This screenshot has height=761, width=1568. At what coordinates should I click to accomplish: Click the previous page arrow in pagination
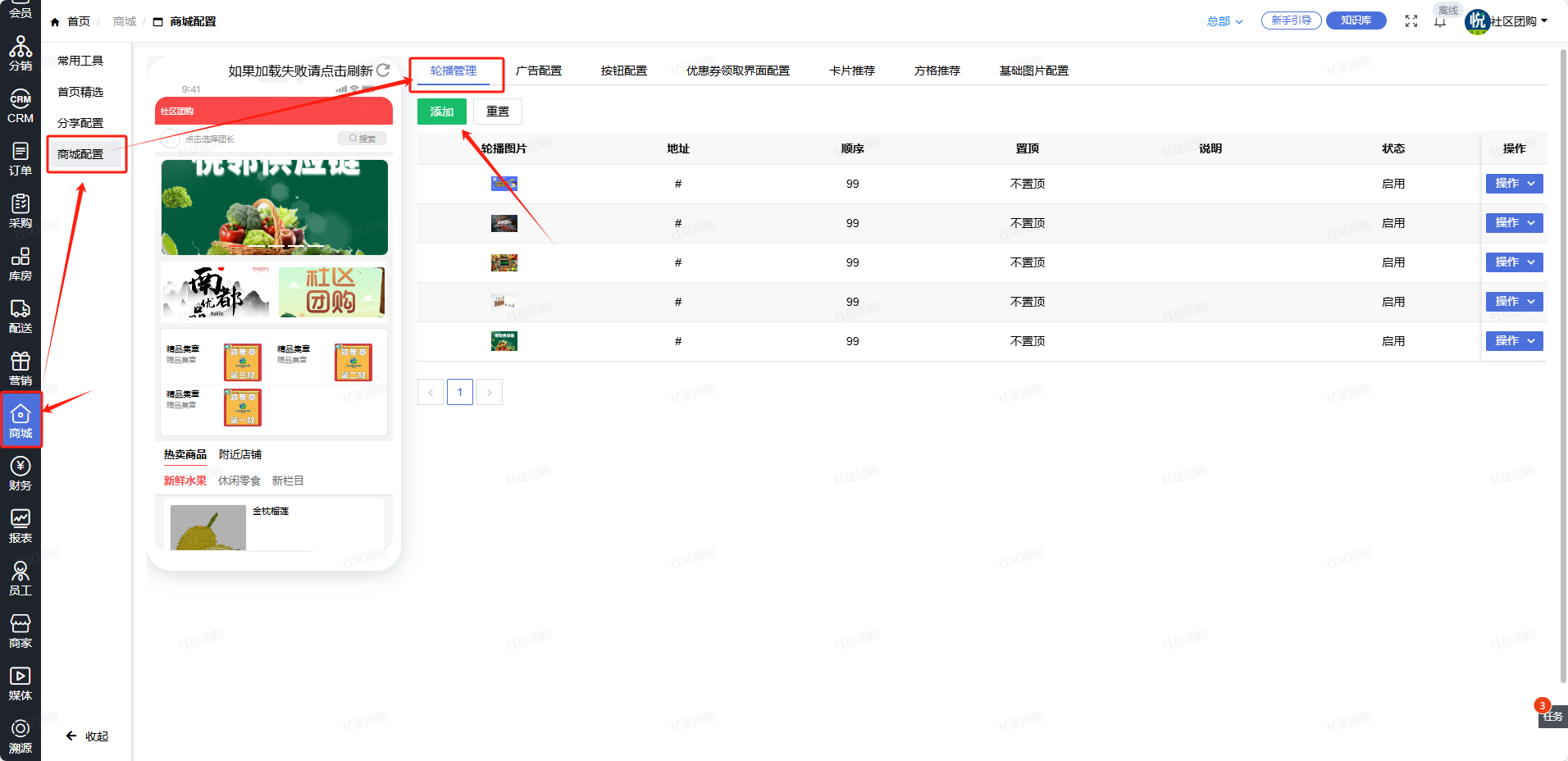(431, 392)
